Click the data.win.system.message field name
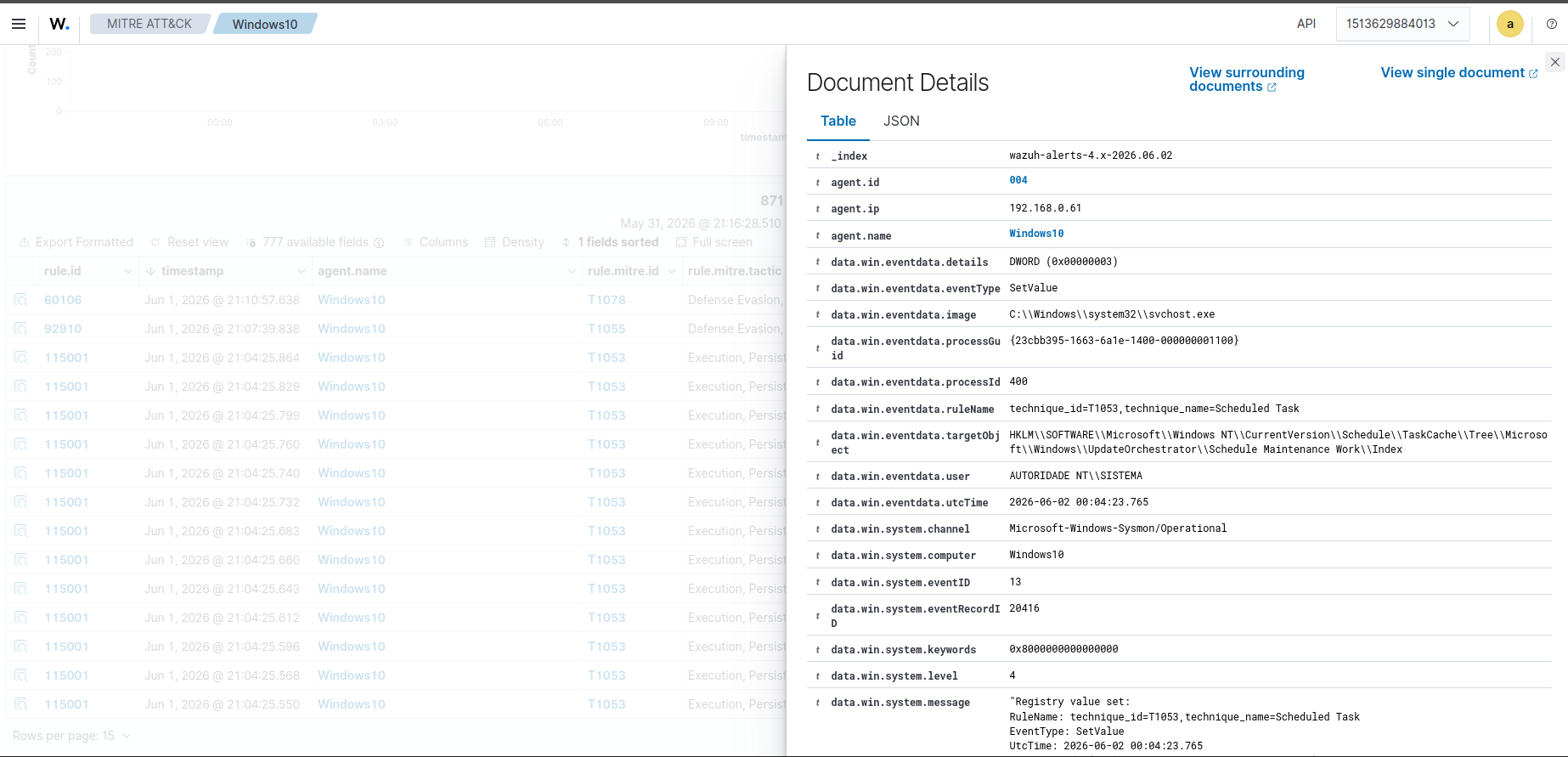The height and width of the screenshot is (757, 1568). click(x=900, y=703)
